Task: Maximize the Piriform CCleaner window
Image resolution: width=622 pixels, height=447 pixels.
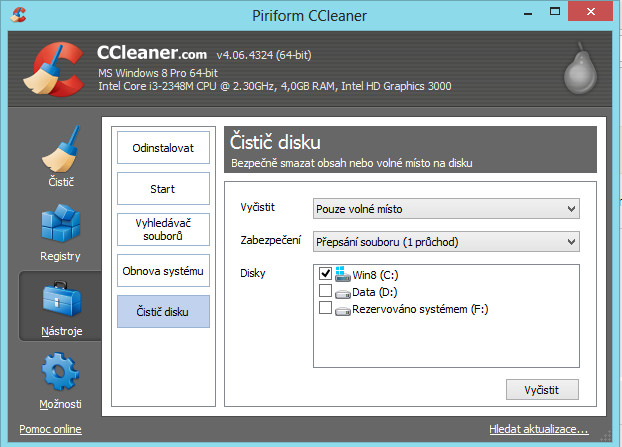Action: pos(555,12)
